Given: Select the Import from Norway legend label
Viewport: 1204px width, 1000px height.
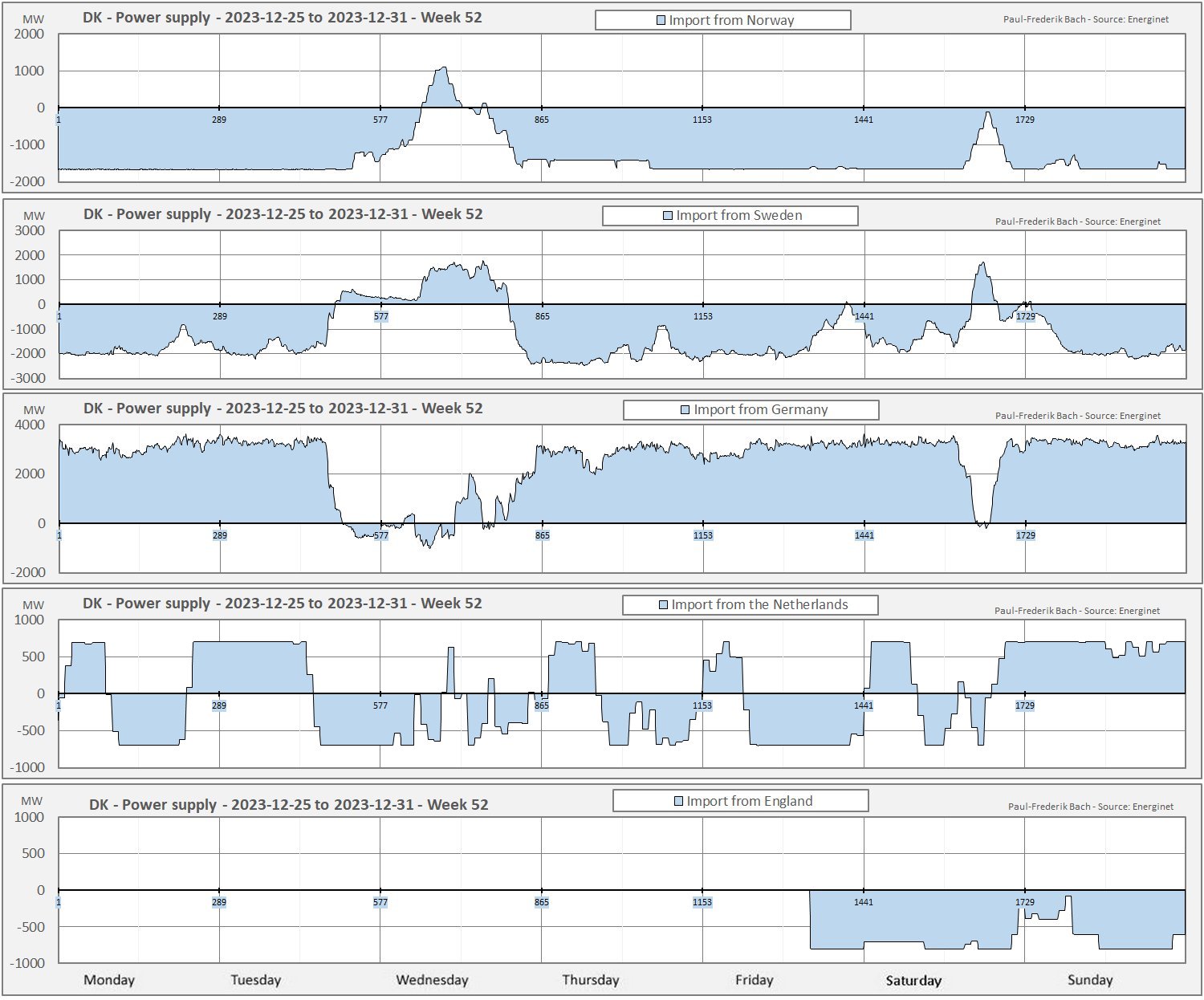Looking at the screenshot, I should pos(731,21).
